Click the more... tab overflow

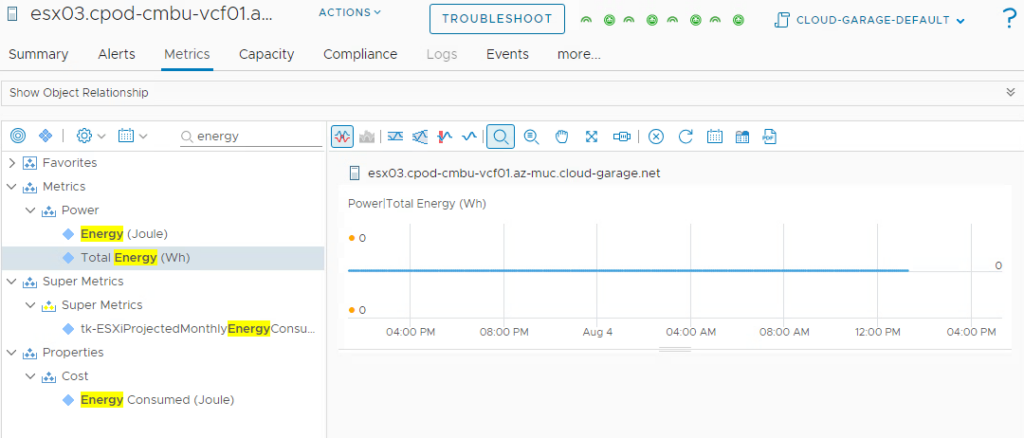click(579, 54)
